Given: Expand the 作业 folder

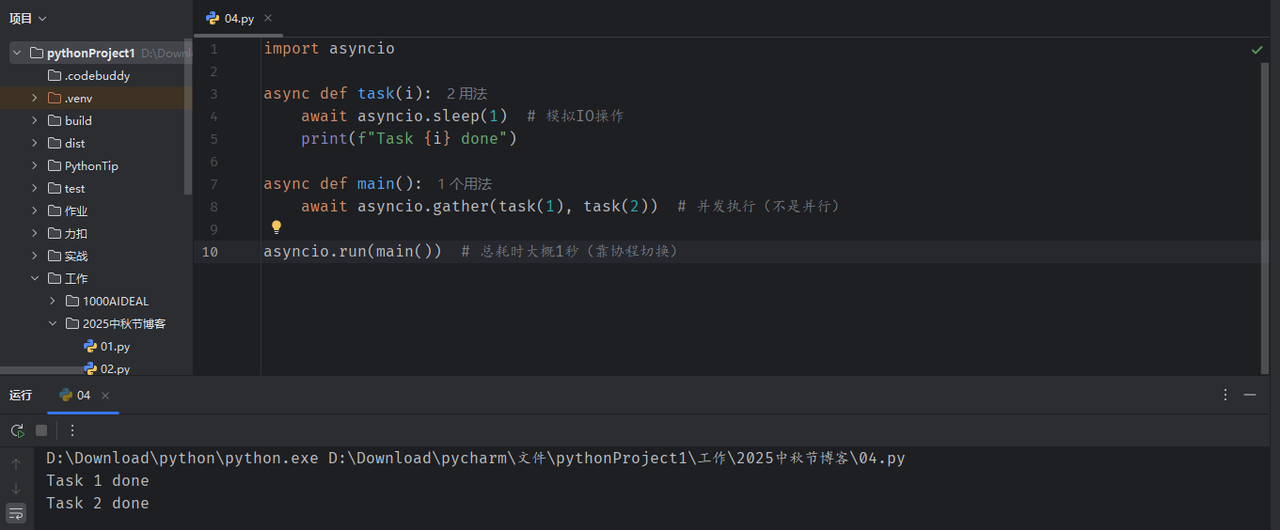Looking at the screenshot, I should 35,211.
